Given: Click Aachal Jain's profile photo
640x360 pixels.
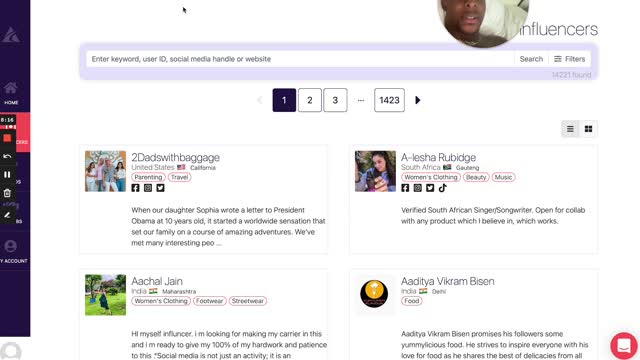Looking at the screenshot, I should coord(105,295).
